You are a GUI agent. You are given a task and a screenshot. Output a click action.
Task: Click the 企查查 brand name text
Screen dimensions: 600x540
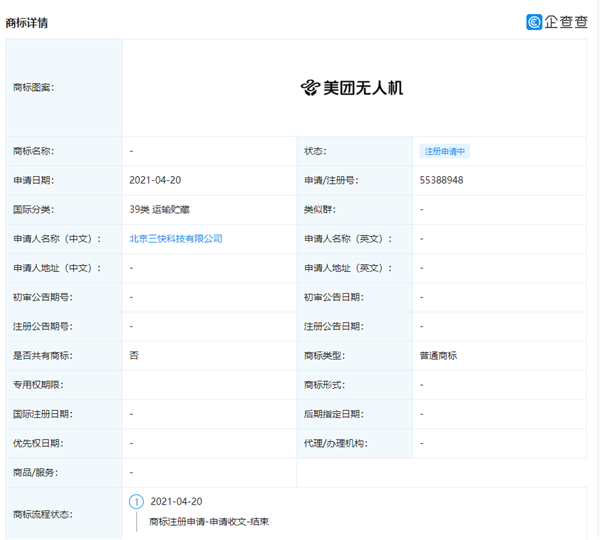(x=566, y=22)
